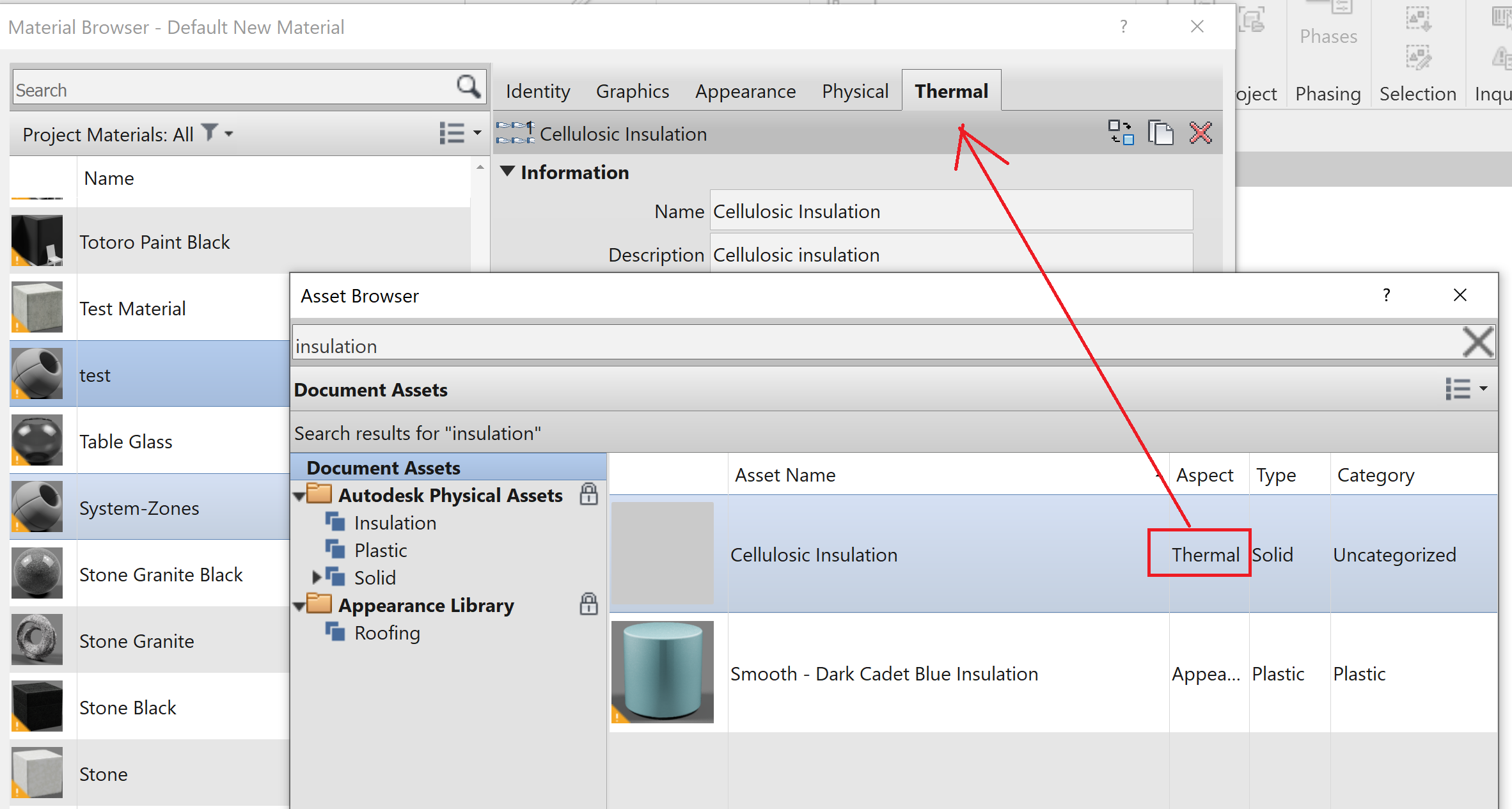Select Smooth - Dark Cadet Blue Insulation asset
Screen dimensions: 1512x809
tap(1053, 673)
